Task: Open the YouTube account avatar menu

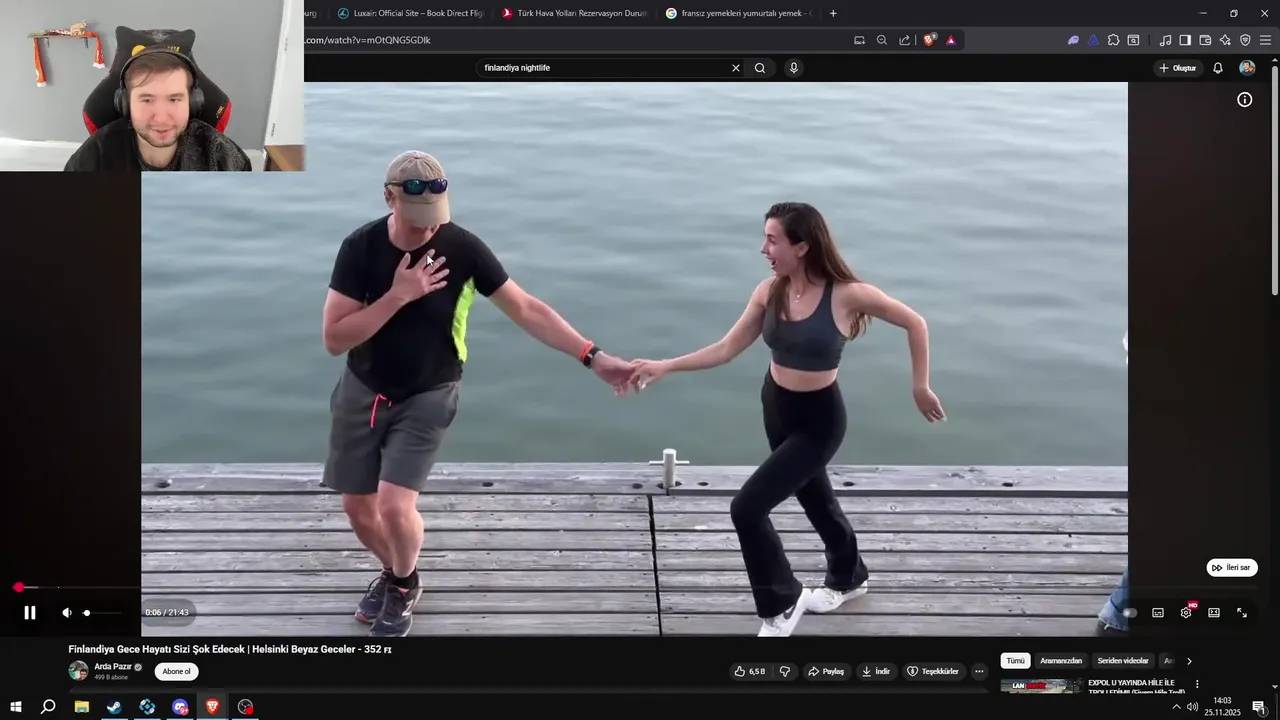Action: pos(1247,68)
